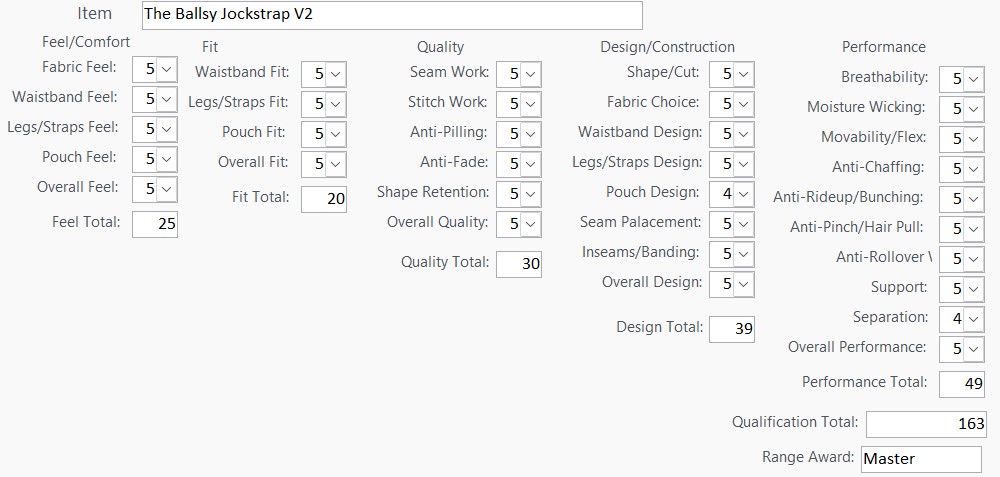1000x477 pixels.
Task: Expand the Seam Work dropdown
Action: (530, 74)
